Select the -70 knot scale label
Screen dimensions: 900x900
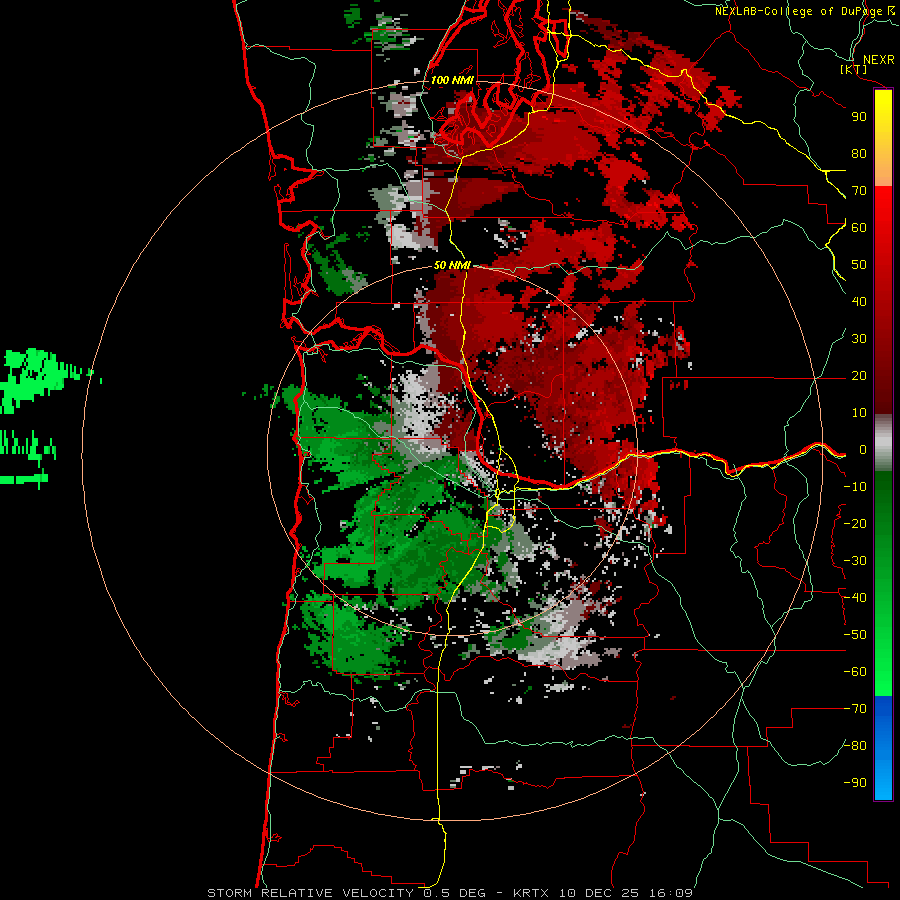[x=855, y=709]
